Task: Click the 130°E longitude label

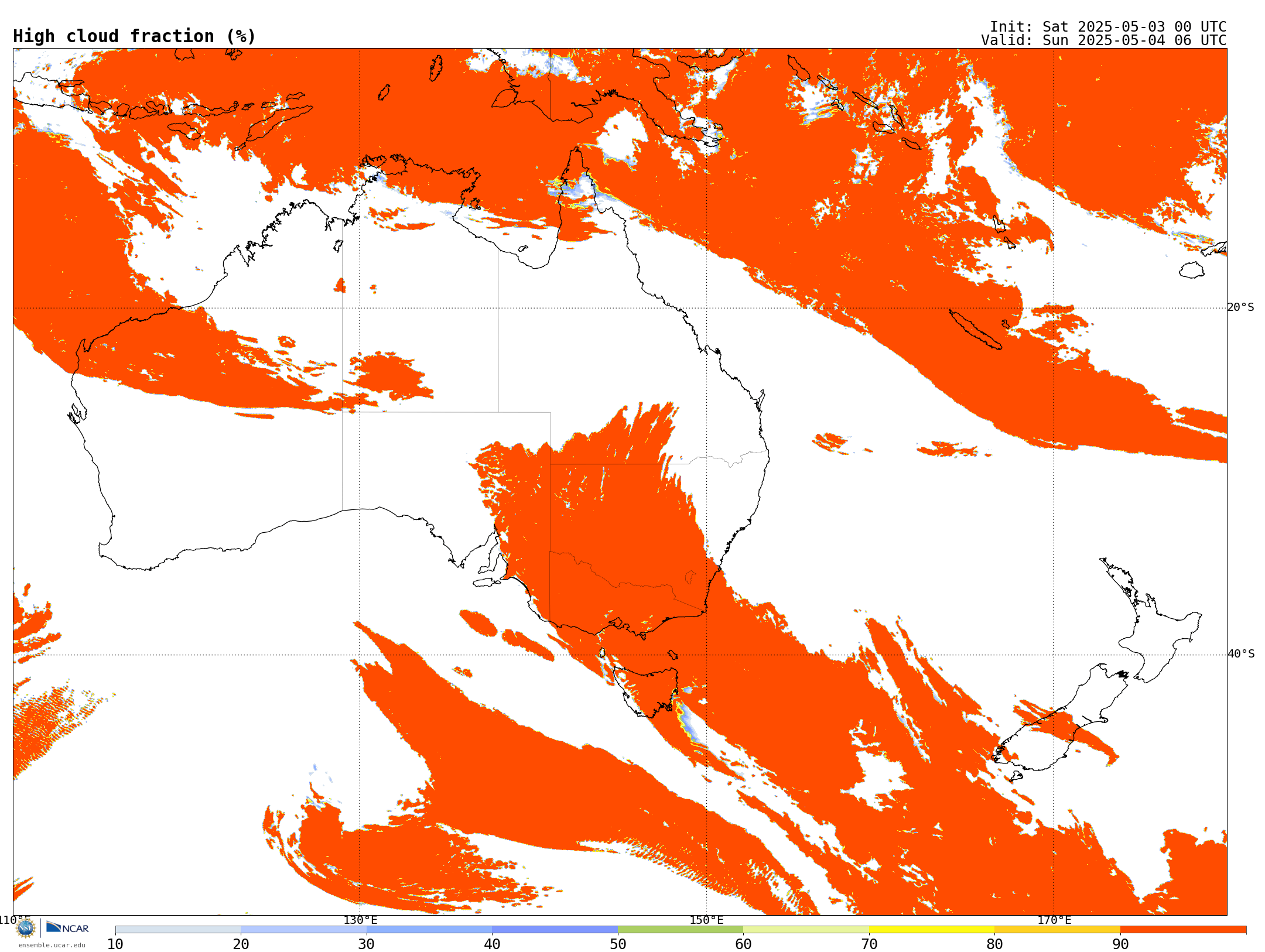Action: coord(360,920)
